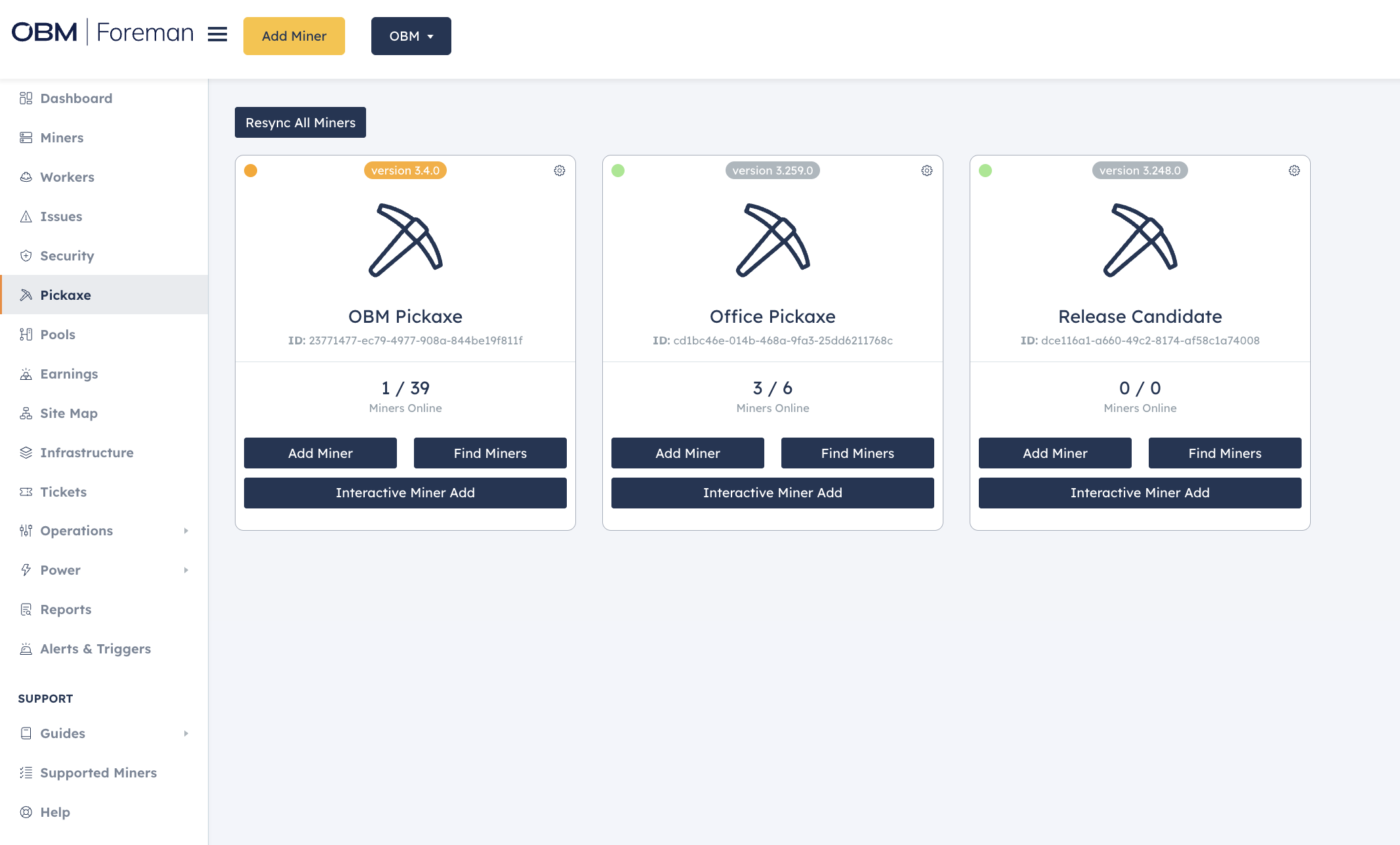Screen dimensions: 1400x845
Task: Select the Pickaxe tool icon in sidebar
Action: 26,295
